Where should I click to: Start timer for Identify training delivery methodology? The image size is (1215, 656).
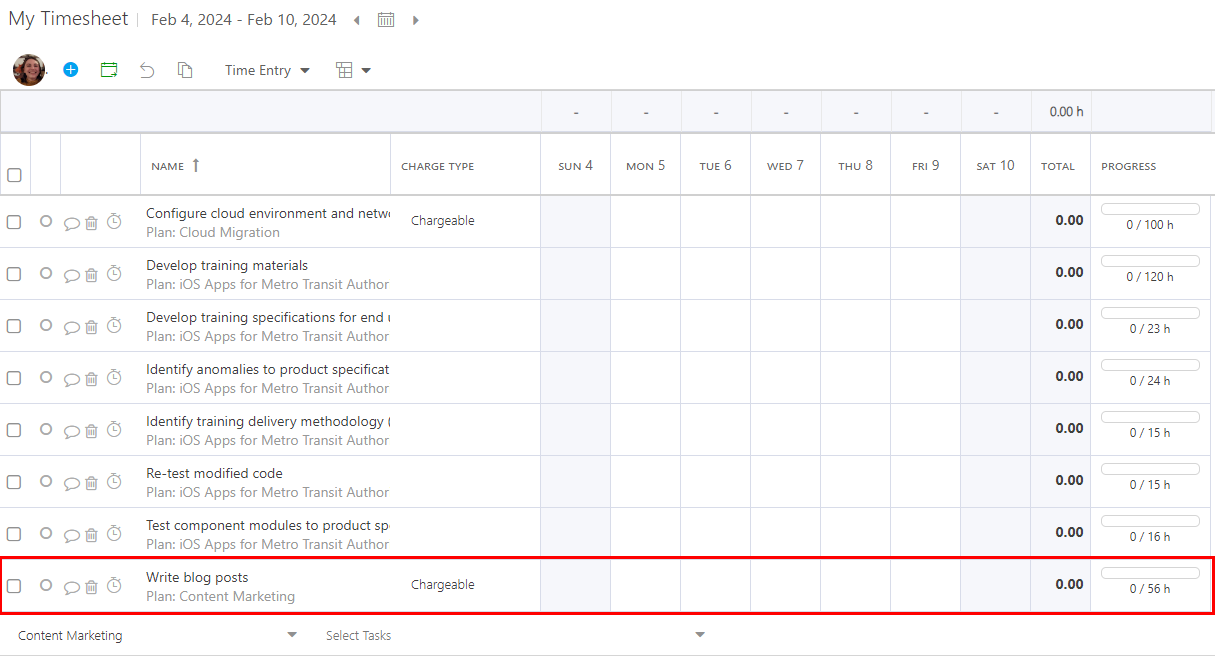click(114, 429)
